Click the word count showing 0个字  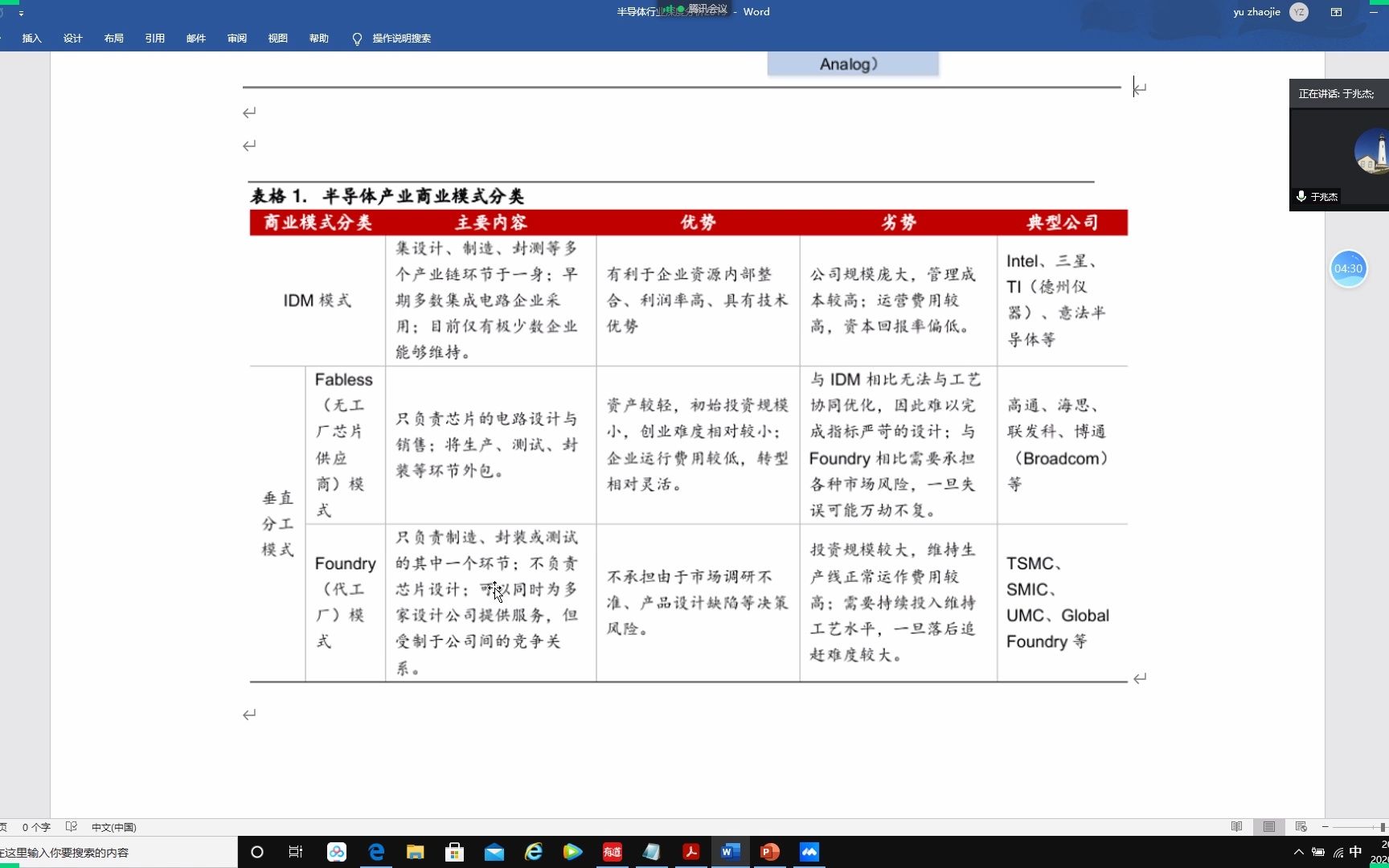(x=36, y=827)
